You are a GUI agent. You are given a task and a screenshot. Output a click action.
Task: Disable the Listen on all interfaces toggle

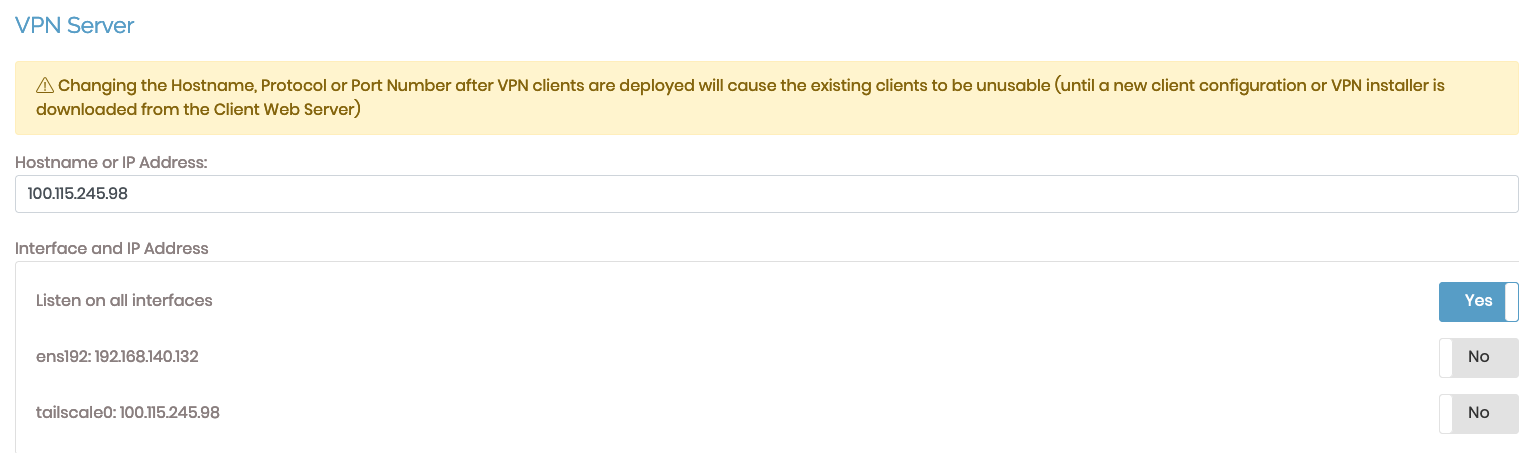click(1478, 301)
